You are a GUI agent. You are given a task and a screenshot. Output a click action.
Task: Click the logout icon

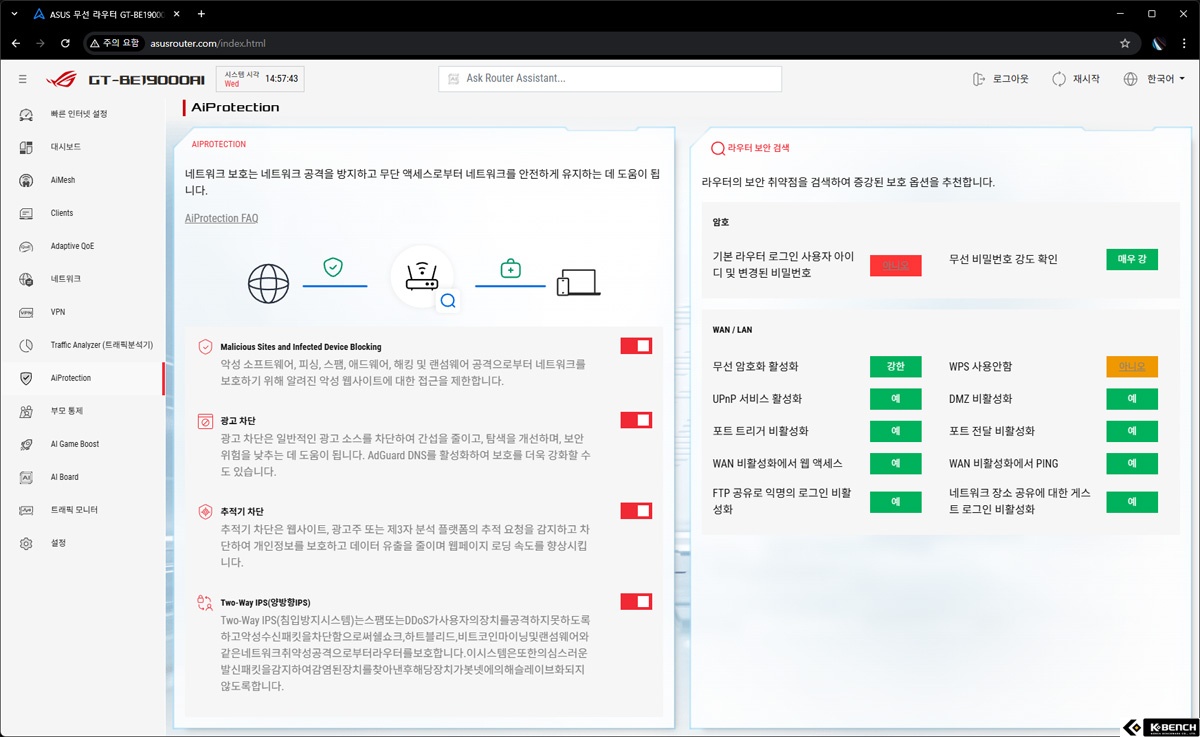(x=978, y=79)
